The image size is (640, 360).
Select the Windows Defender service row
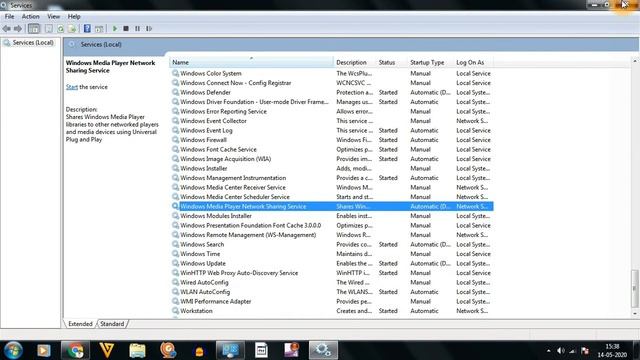tap(331, 92)
